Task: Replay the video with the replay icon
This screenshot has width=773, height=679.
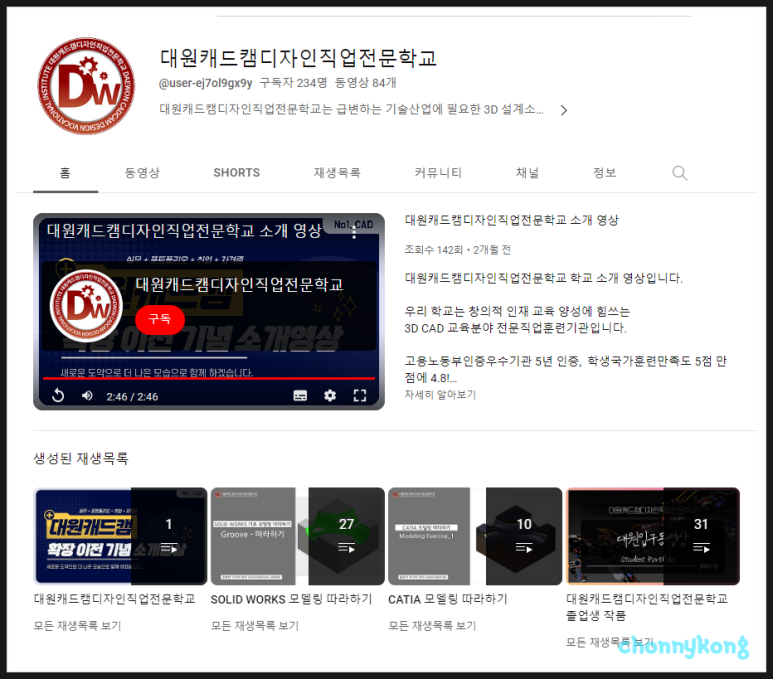Action: [58, 395]
